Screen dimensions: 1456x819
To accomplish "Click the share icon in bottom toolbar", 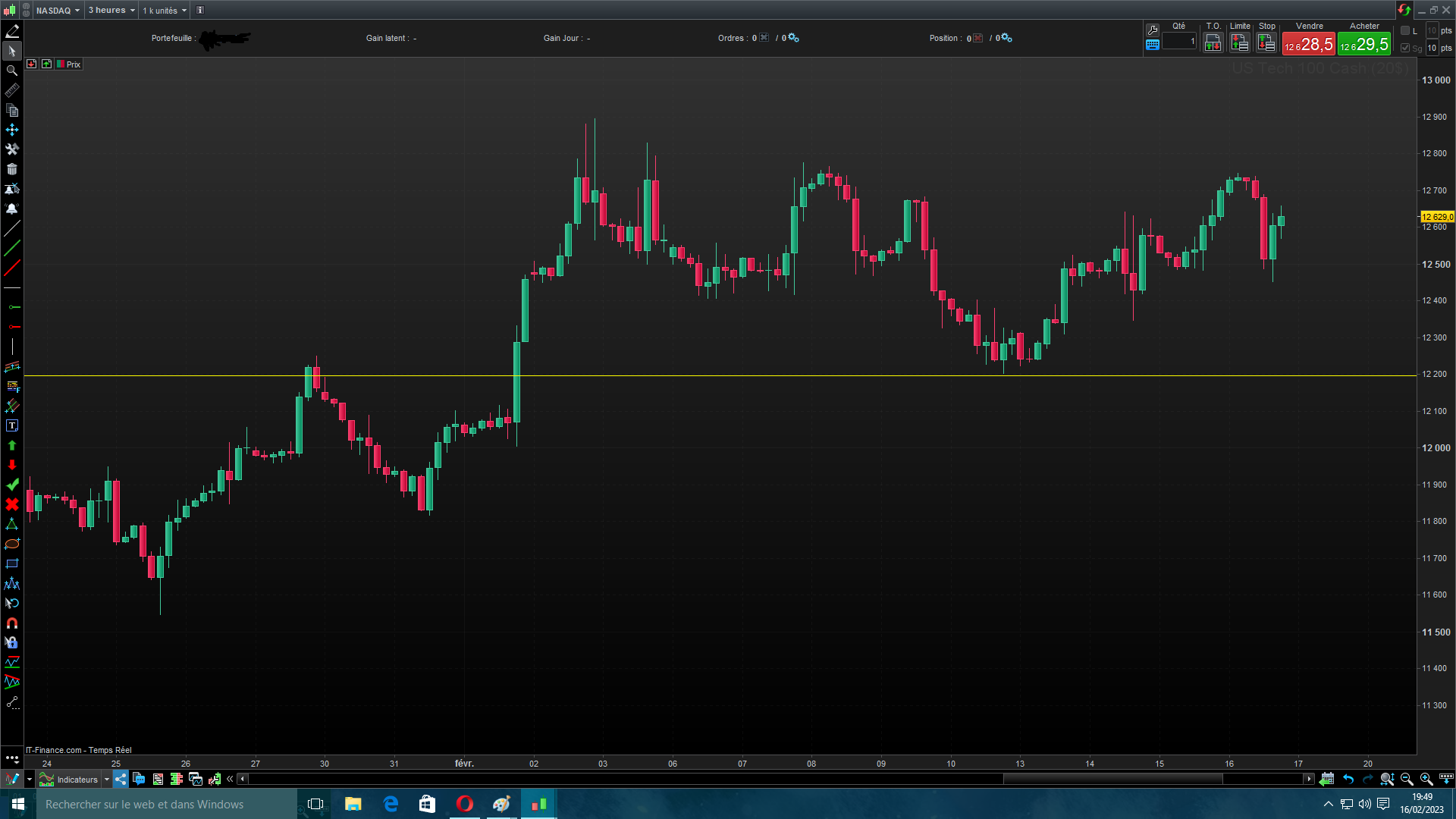I will 121,779.
